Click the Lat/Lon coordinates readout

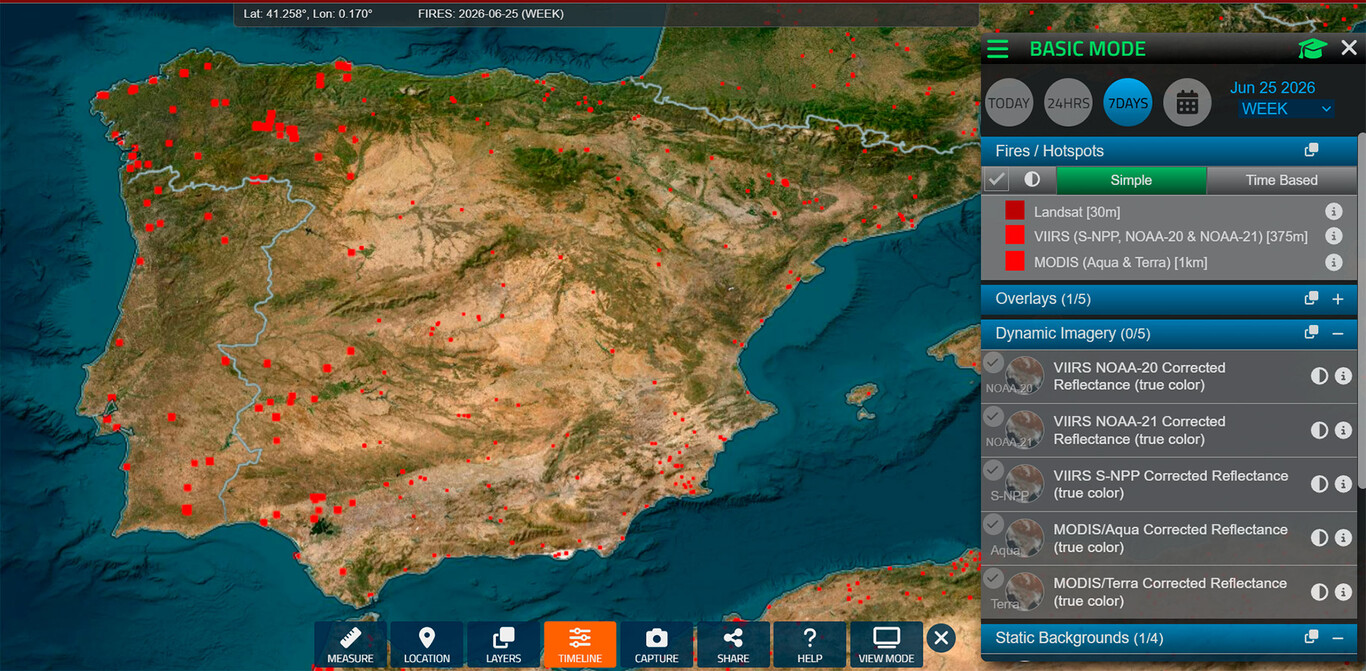[308, 14]
